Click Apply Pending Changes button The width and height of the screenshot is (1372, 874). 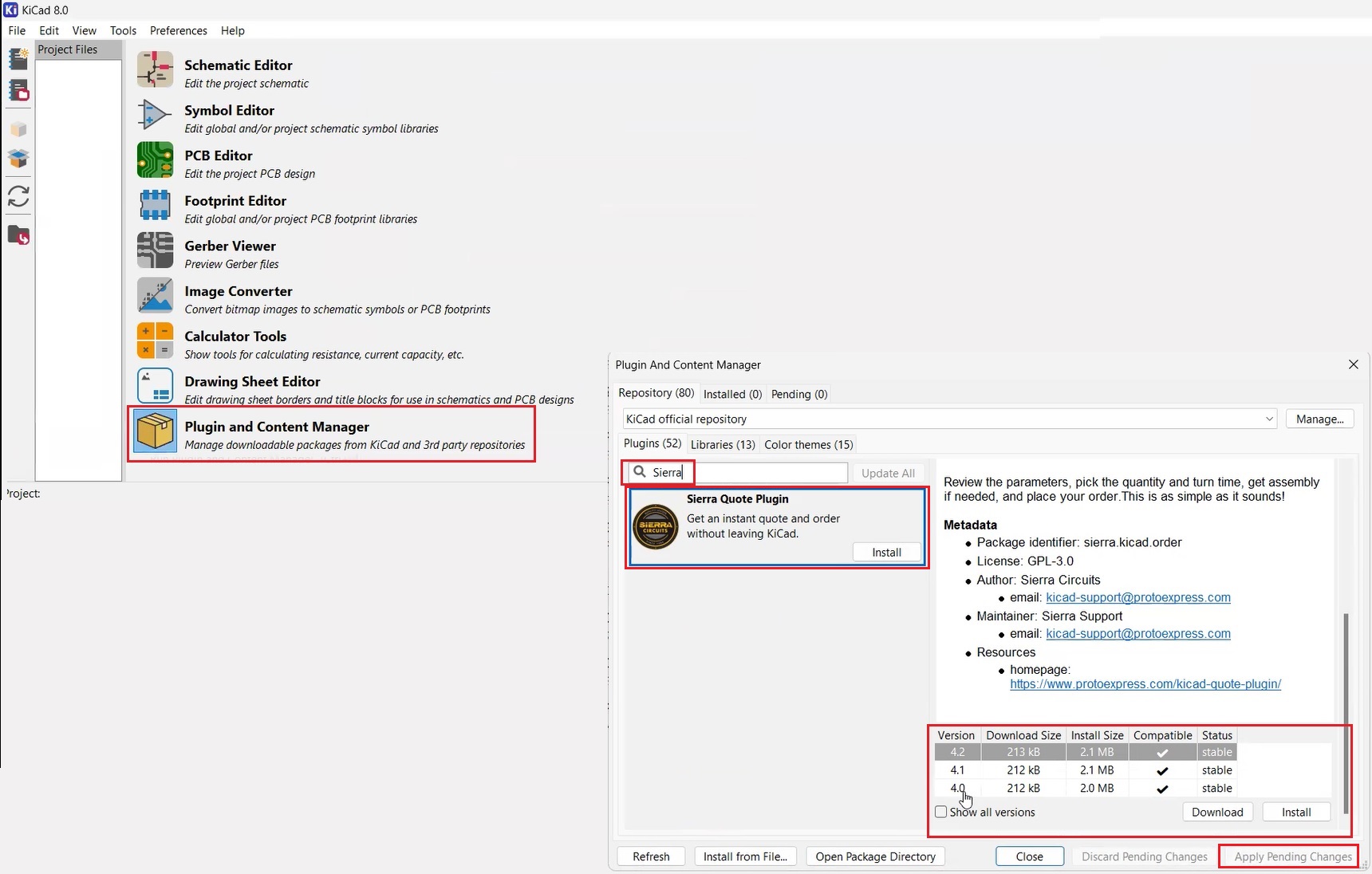[x=1293, y=856]
